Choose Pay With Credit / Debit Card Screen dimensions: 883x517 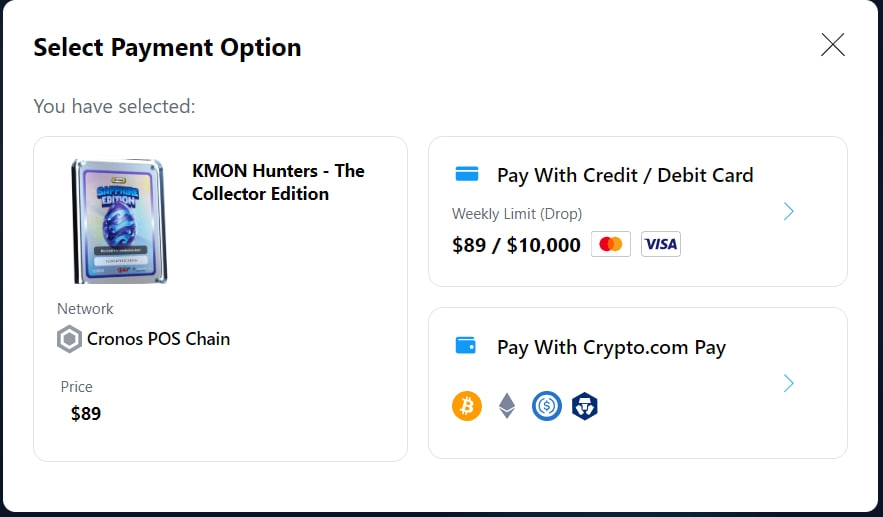[625, 175]
